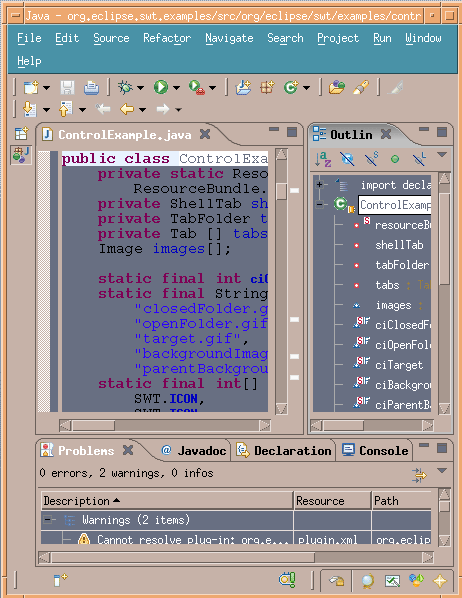Click the Open Type icon
The width and height of the screenshot is (462, 598).
point(337,87)
